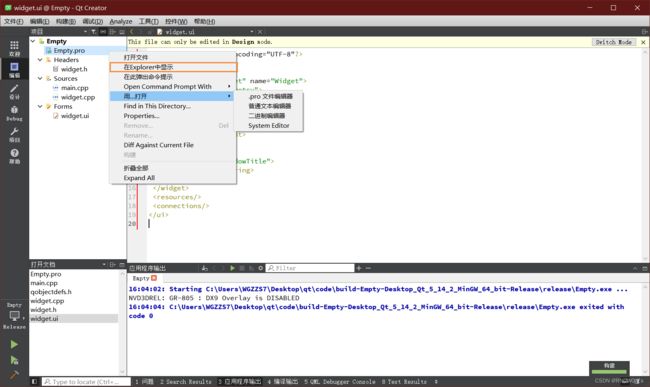
Task: Click the project tree filter funnel icon
Action: click(94, 31)
